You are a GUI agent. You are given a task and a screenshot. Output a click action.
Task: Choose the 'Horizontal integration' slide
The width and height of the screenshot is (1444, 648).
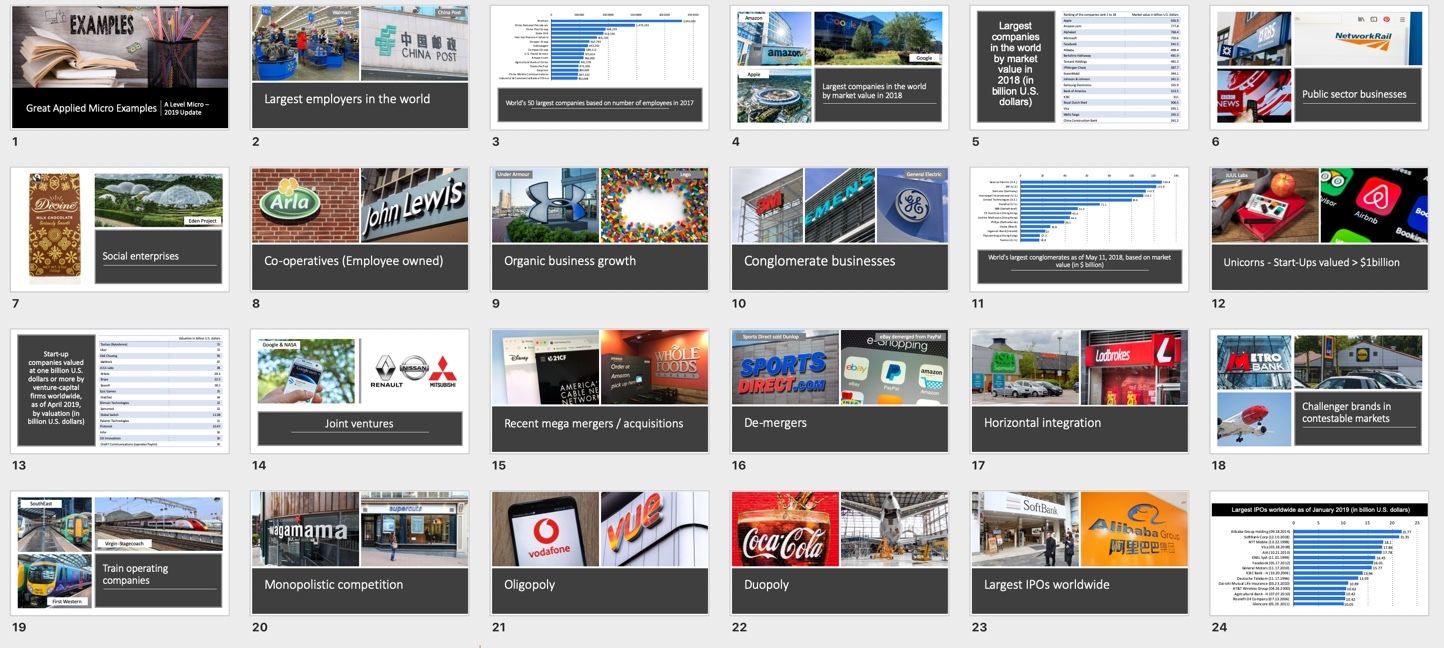pos(1079,391)
